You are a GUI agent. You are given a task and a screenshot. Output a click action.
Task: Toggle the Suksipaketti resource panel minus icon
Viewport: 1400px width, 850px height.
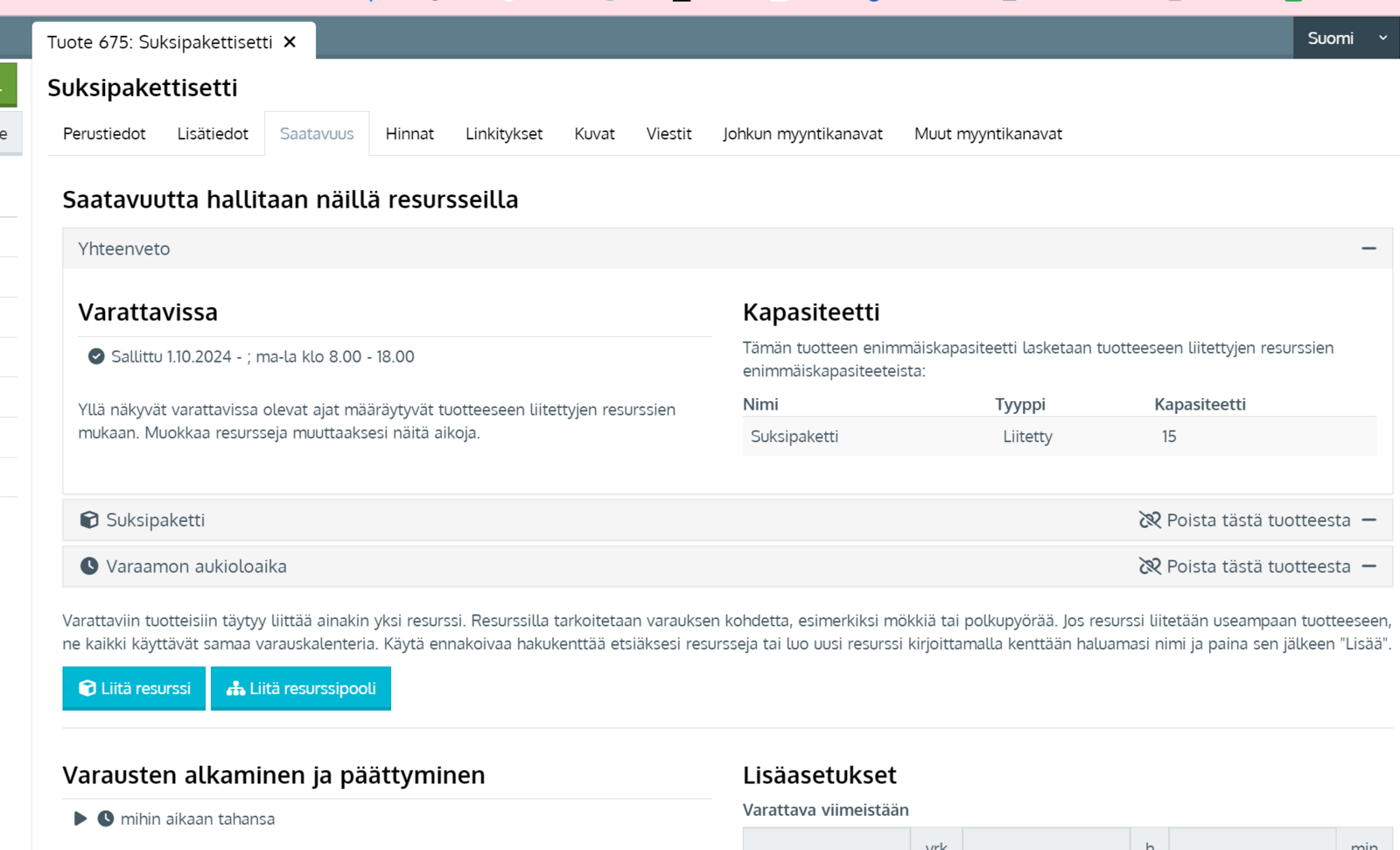[x=1369, y=520]
